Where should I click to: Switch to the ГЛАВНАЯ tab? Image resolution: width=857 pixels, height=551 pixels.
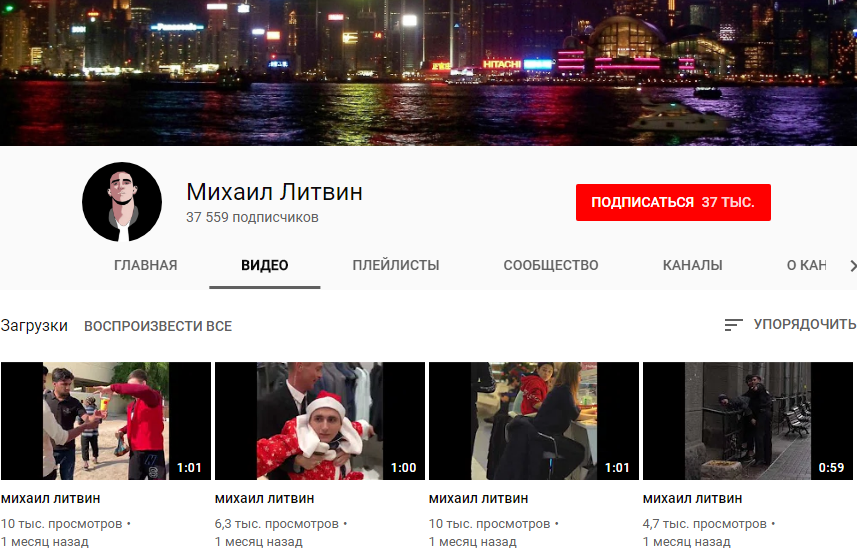146,266
